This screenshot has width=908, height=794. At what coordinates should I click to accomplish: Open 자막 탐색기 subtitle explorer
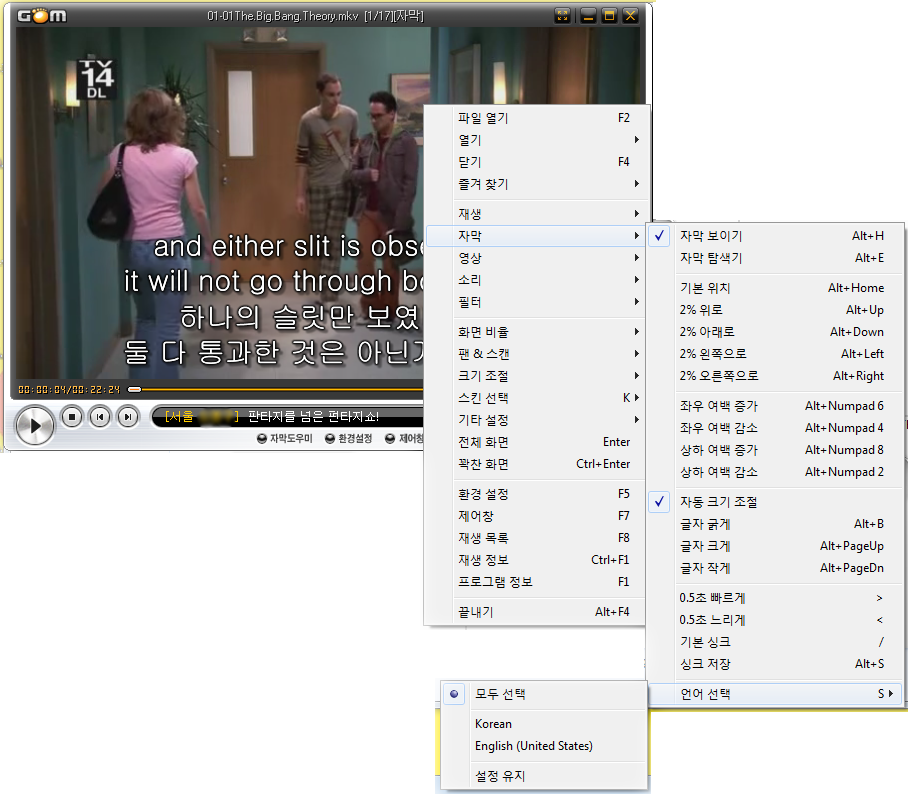tap(775, 258)
